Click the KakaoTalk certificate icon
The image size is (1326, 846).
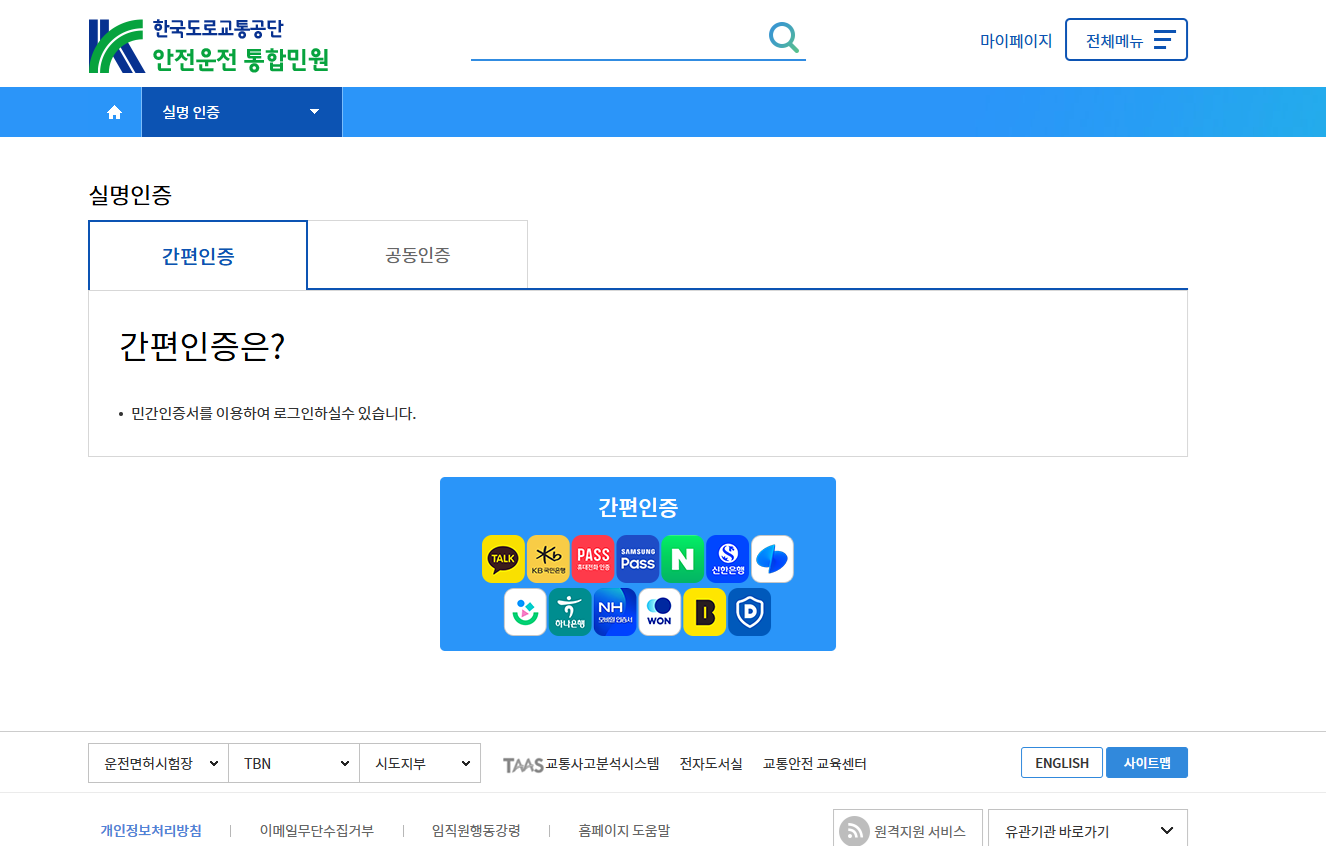click(x=503, y=559)
